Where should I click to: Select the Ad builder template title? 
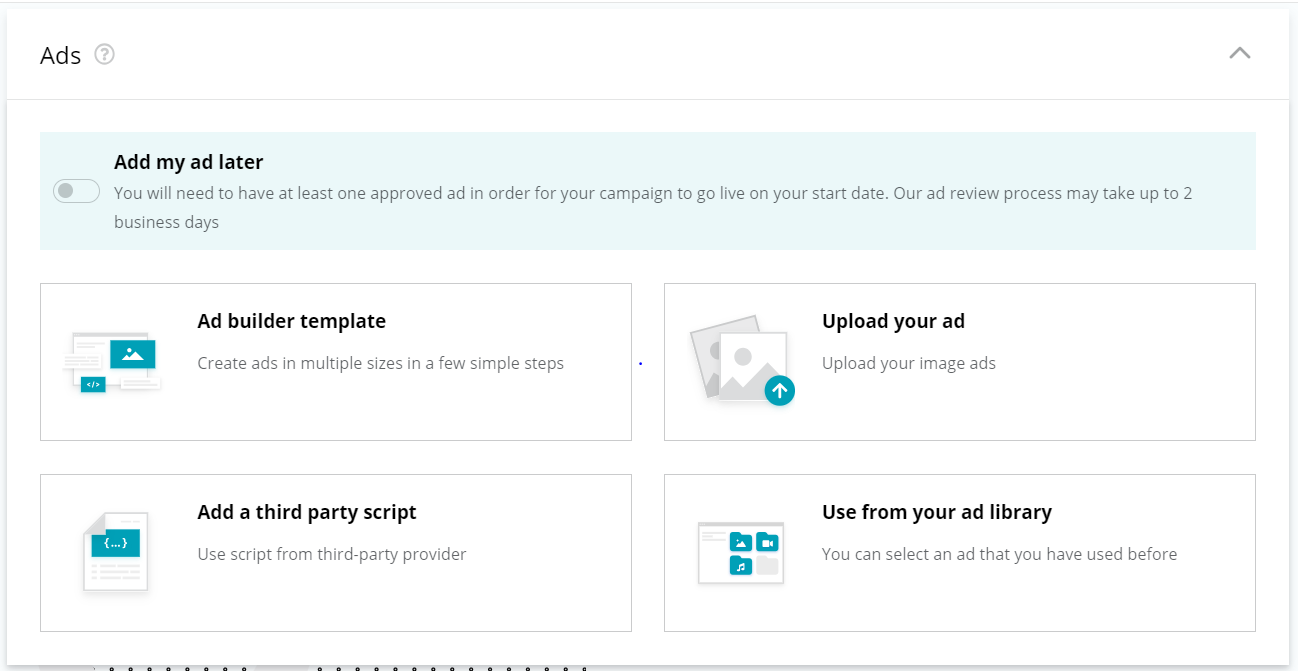291,321
